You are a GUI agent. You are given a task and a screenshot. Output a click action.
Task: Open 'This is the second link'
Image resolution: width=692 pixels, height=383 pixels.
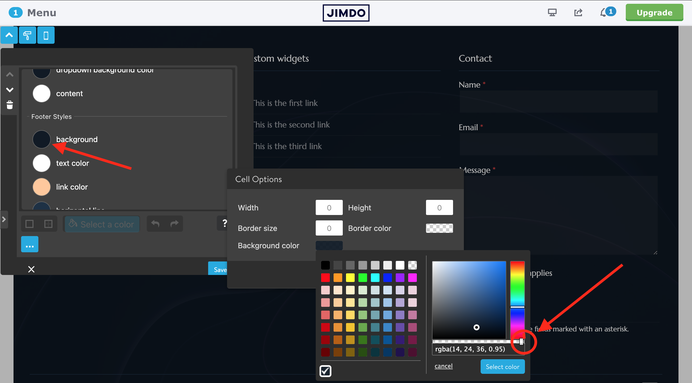291,125
